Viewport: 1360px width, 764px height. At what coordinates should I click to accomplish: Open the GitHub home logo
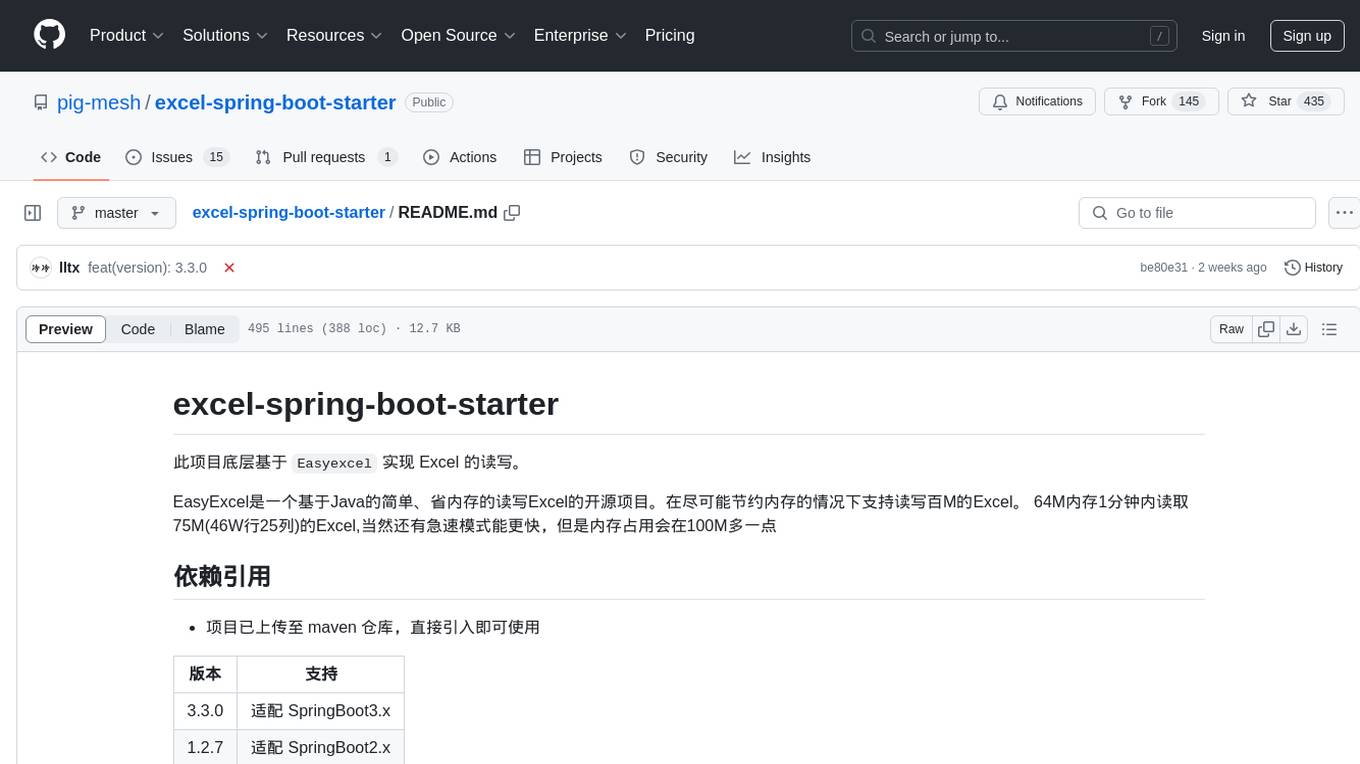[x=49, y=35]
